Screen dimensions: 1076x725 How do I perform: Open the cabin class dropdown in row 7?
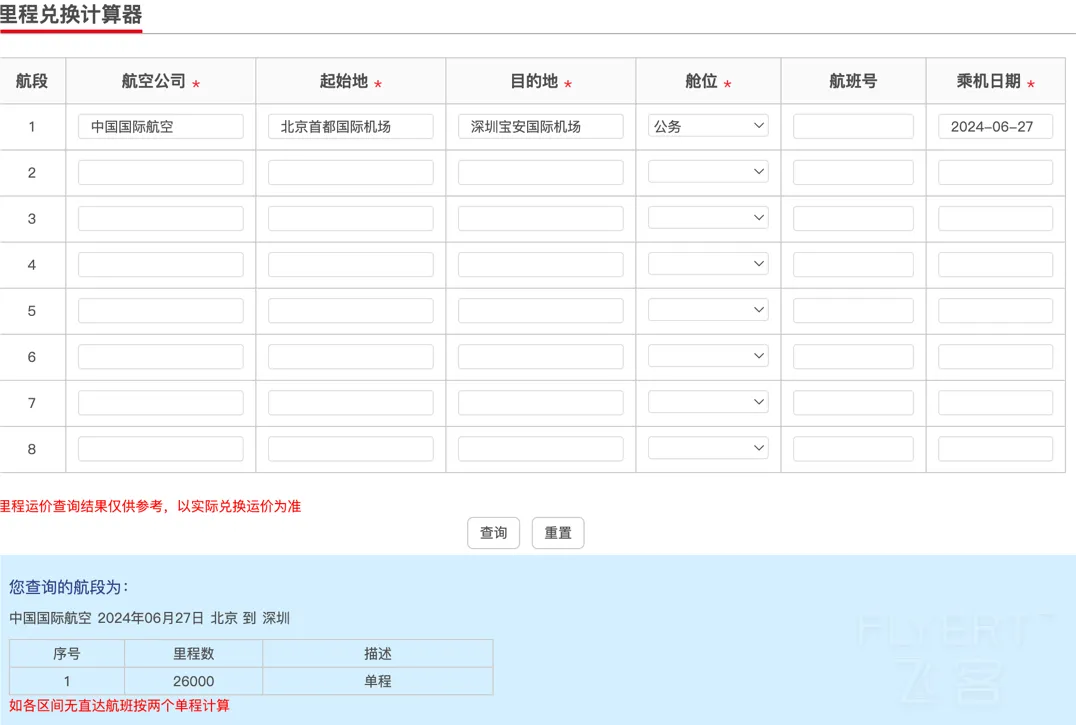(x=708, y=402)
